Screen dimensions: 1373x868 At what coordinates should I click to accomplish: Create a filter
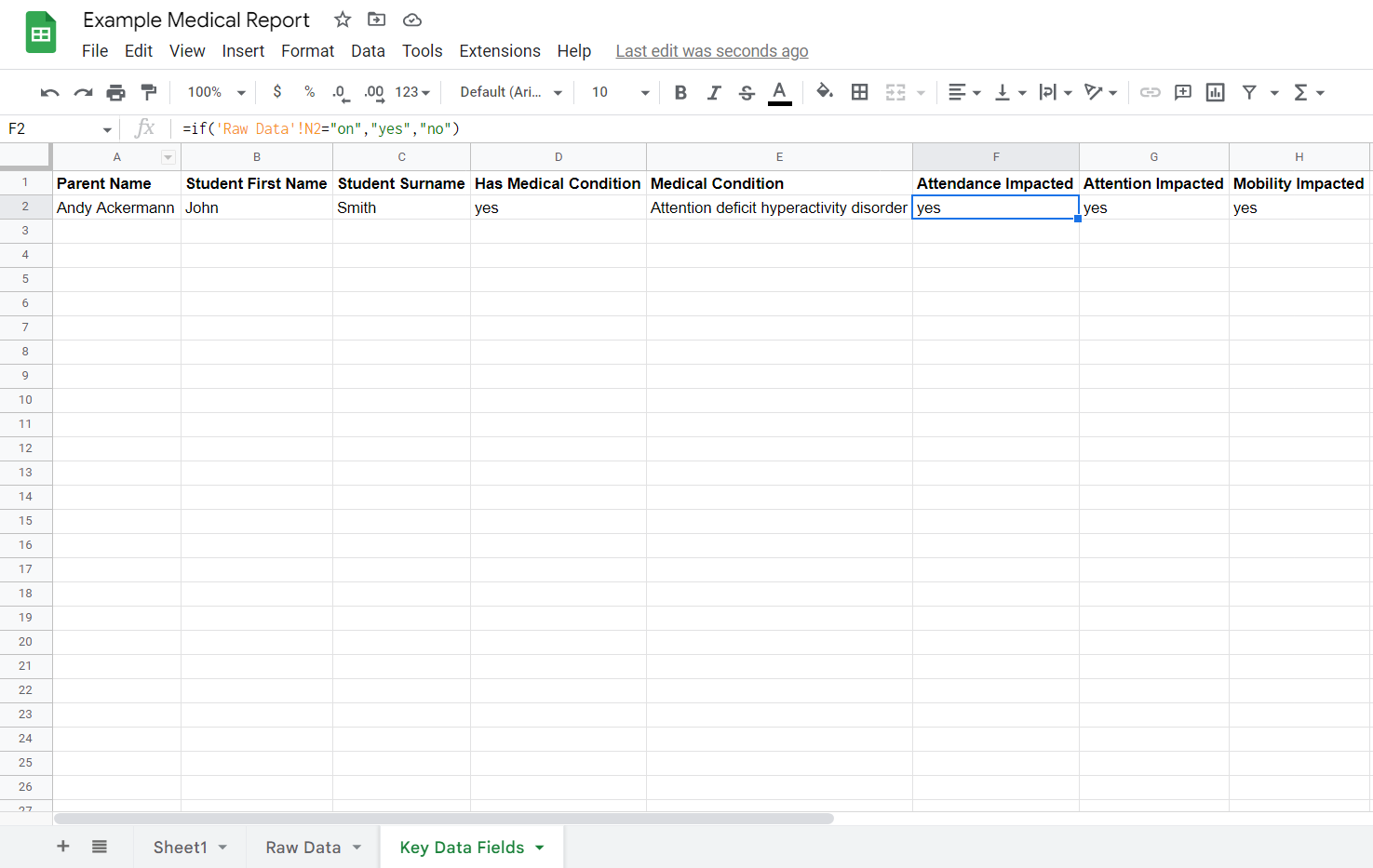tap(1248, 92)
